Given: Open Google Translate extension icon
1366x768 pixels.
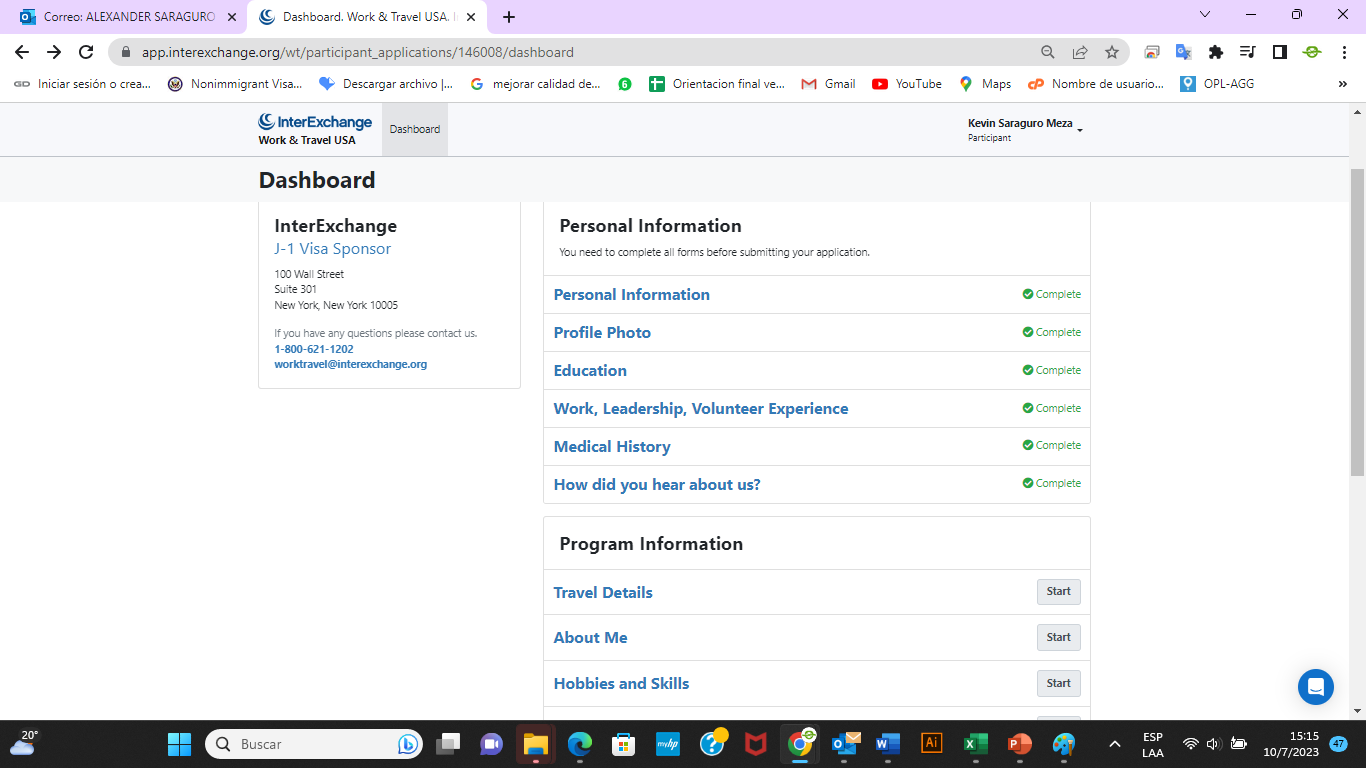Looking at the screenshot, I should 1183,52.
